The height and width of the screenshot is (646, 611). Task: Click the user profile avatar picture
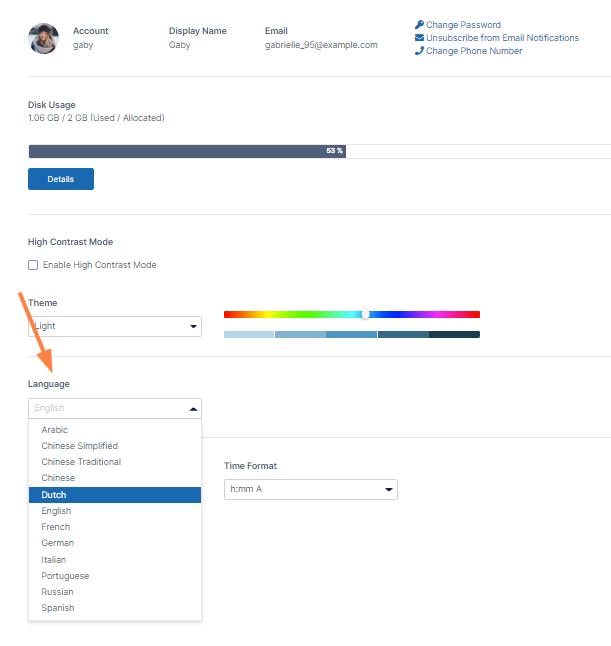click(x=44, y=38)
